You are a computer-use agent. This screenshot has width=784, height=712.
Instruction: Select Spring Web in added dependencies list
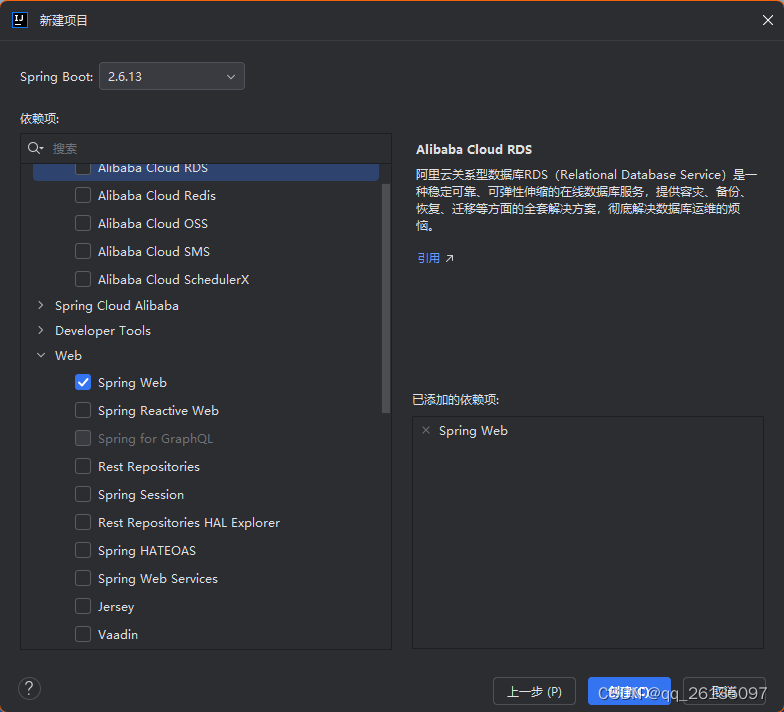[x=473, y=430]
